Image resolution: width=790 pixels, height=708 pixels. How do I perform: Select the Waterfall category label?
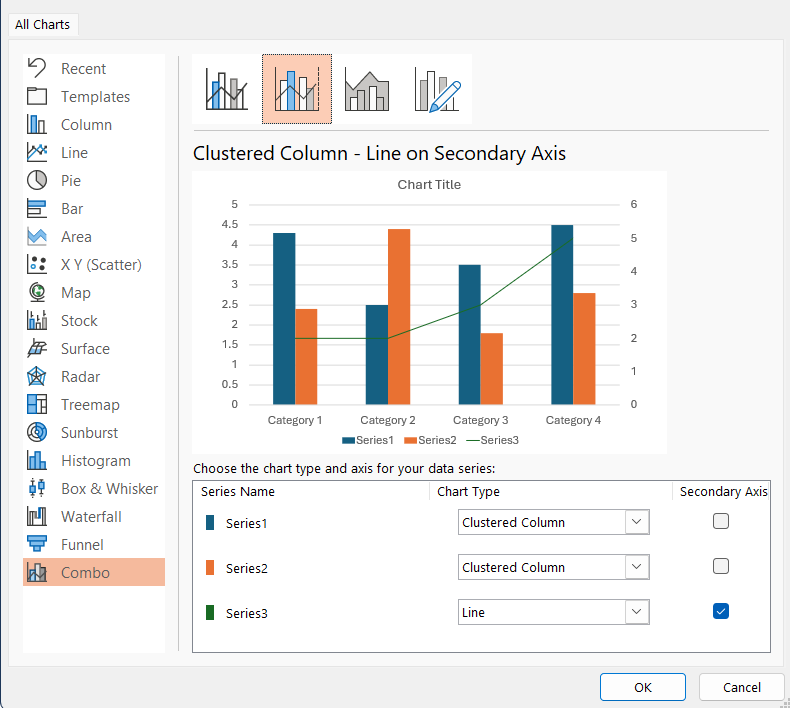click(91, 517)
